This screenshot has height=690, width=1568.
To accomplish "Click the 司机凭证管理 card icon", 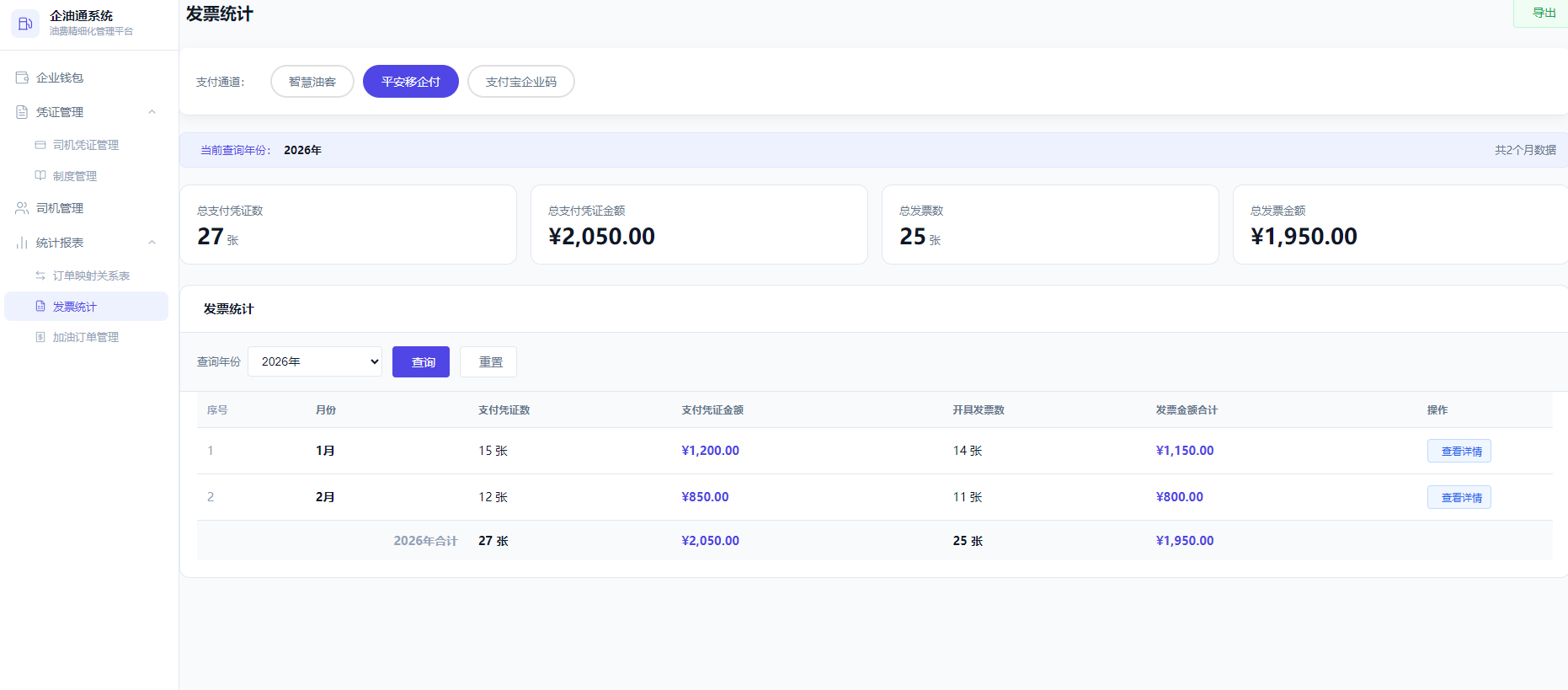I will [x=40, y=145].
